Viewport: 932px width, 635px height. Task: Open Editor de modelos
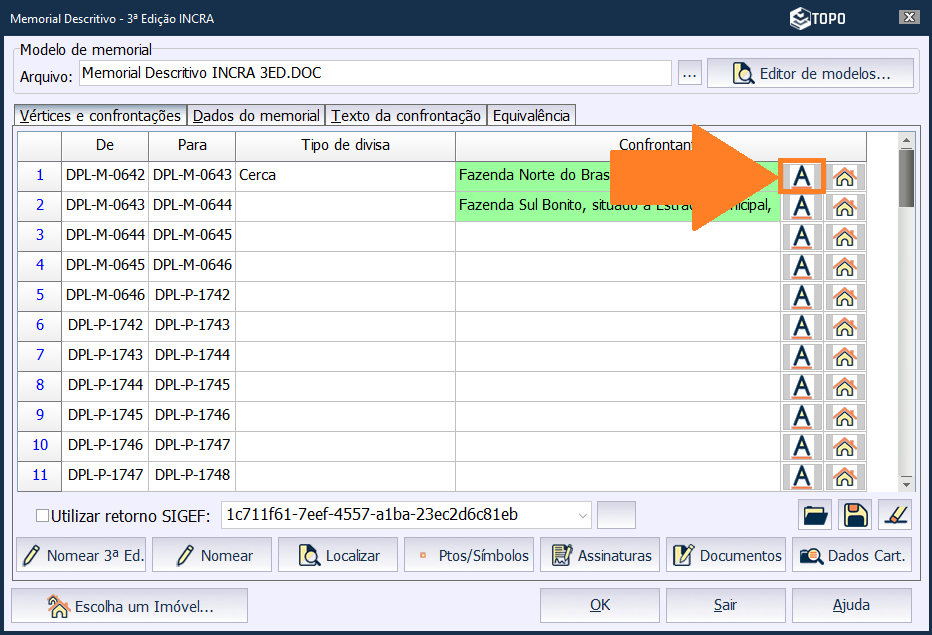pos(810,73)
